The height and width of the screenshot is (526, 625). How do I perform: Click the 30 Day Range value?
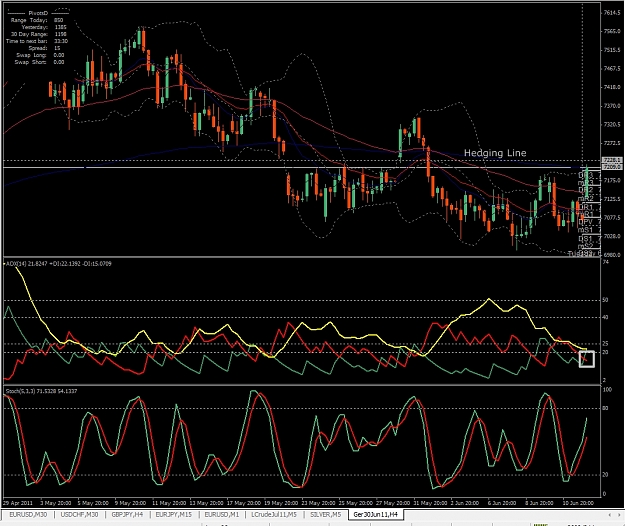[x=61, y=34]
